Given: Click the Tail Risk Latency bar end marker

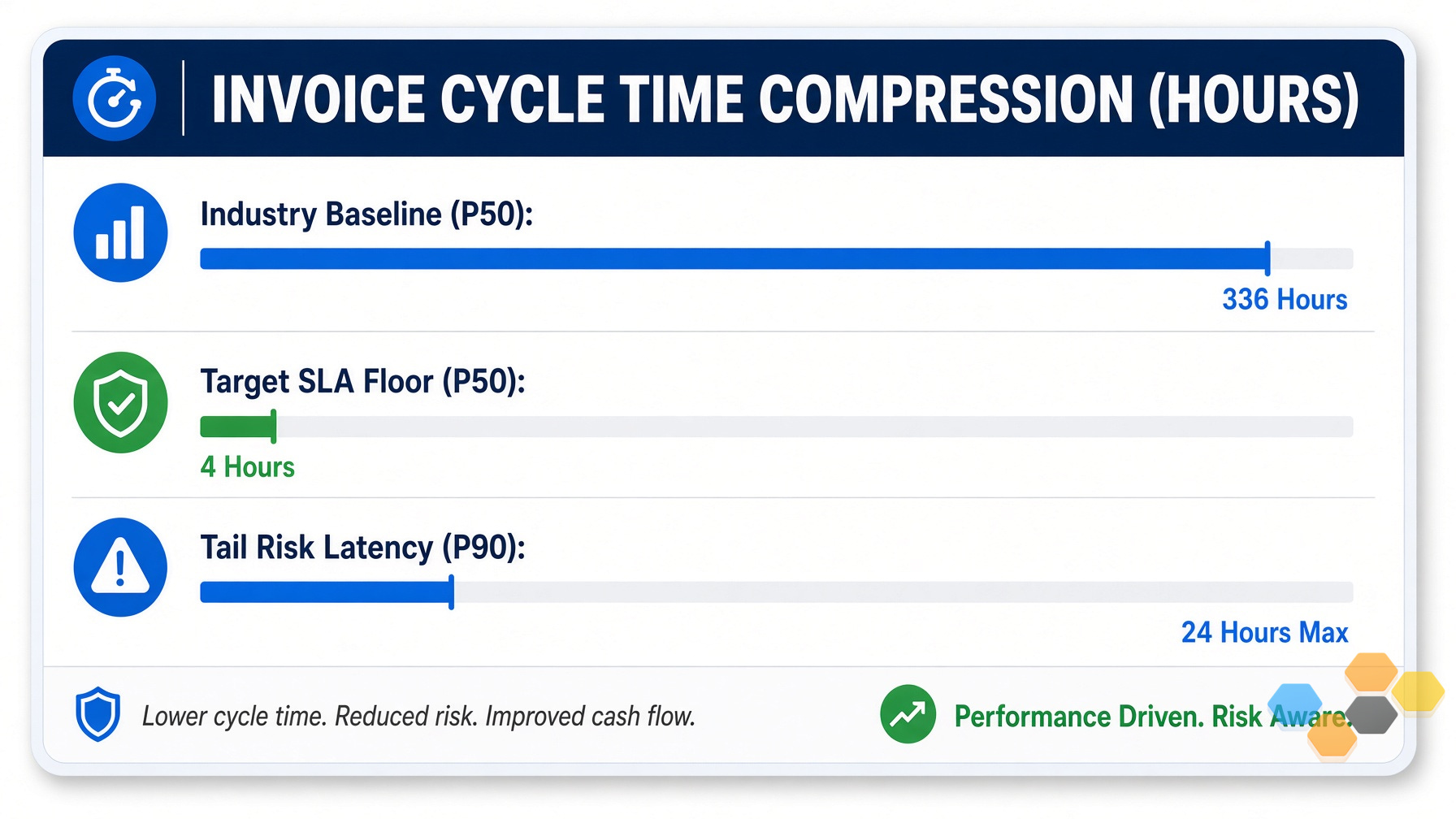Looking at the screenshot, I should (x=452, y=592).
